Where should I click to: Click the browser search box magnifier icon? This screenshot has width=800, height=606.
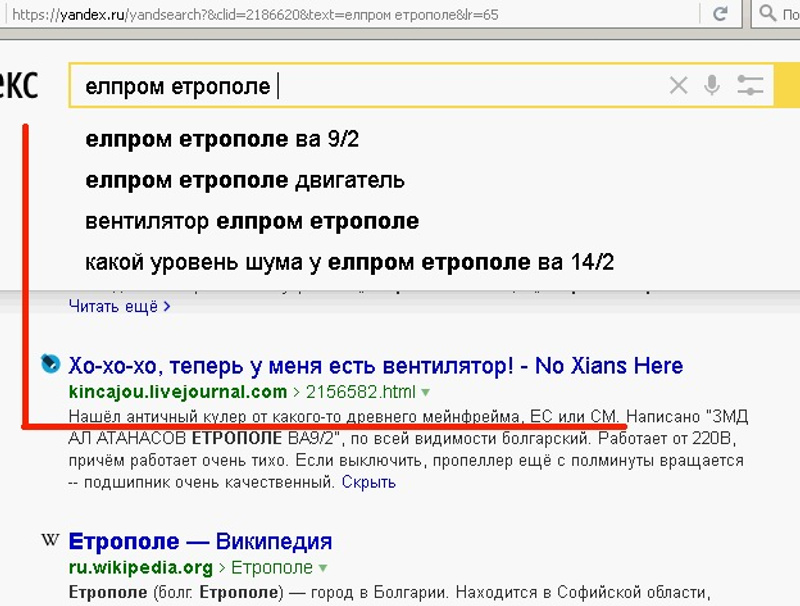coord(768,14)
